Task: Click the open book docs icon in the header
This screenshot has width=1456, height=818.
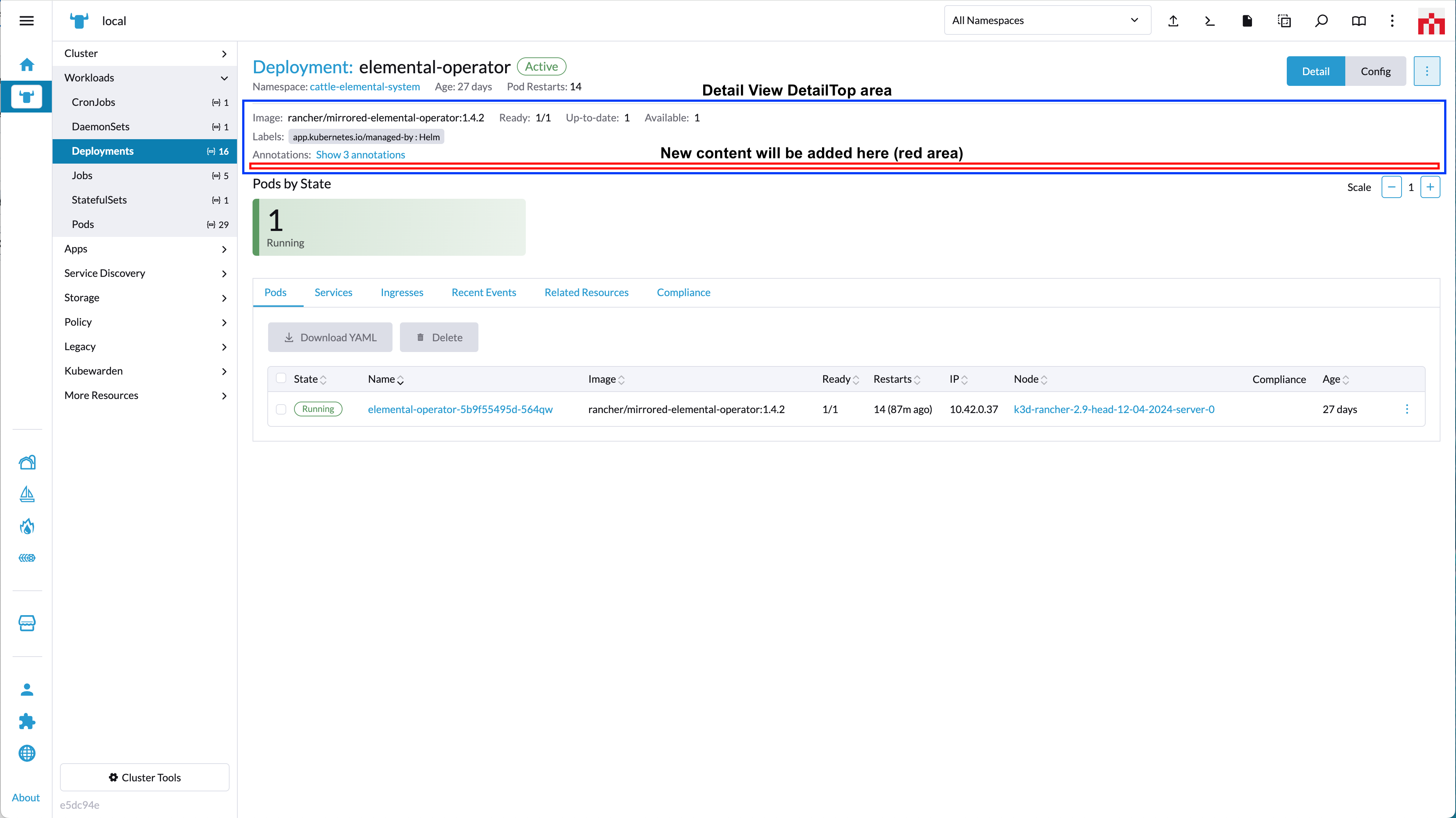Action: [1359, 21]
